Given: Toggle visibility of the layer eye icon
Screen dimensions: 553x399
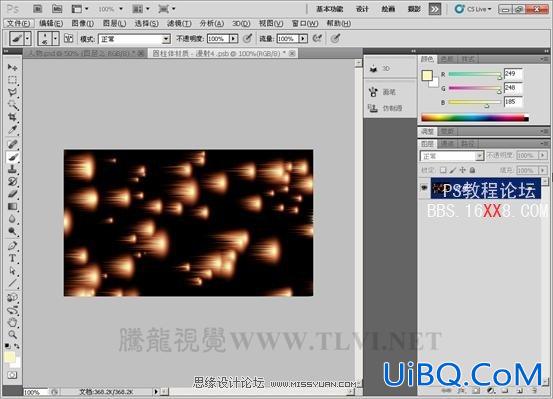Looking at the screenshot, I should coord(424,188).
